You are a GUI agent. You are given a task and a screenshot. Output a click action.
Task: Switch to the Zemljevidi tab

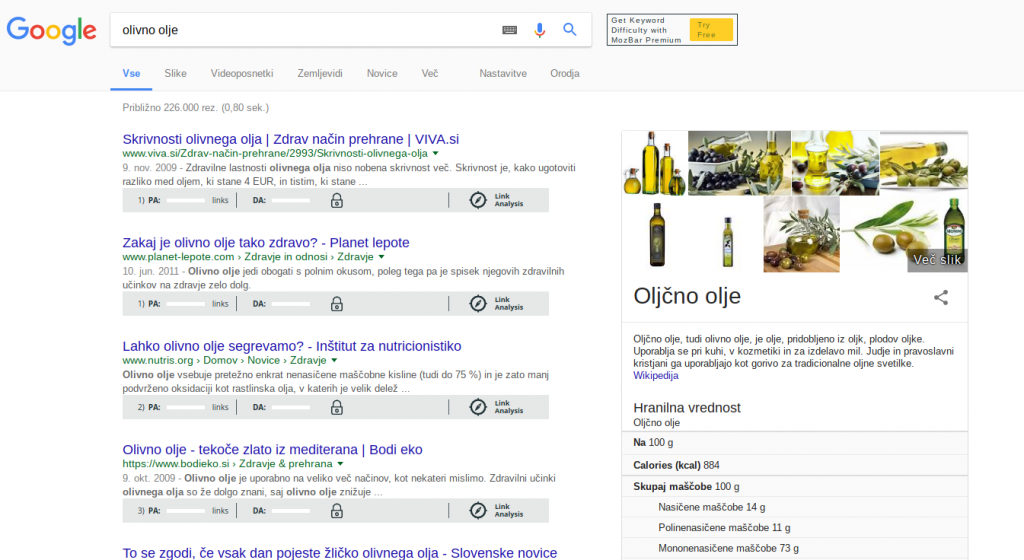tap(320, 73)
